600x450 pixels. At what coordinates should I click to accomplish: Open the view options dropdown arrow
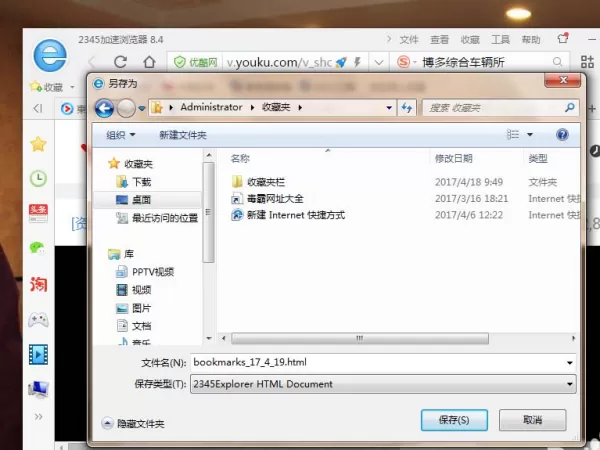pyautogui.click(x=530, y=135)
